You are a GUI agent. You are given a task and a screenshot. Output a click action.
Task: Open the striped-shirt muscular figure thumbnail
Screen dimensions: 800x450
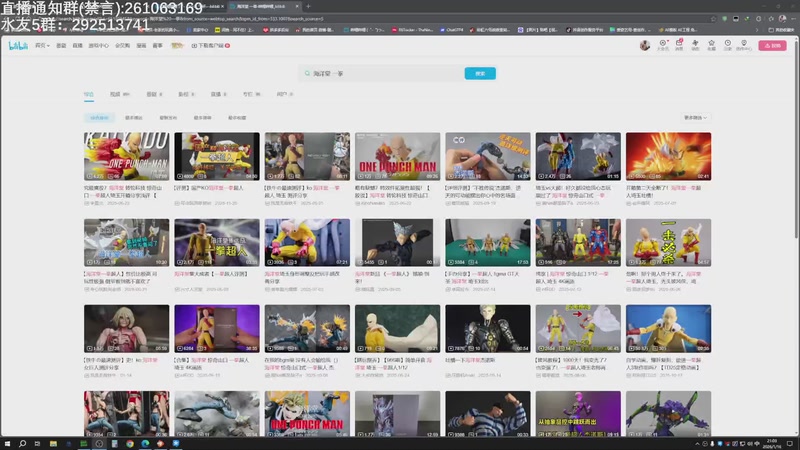(488, 414)
